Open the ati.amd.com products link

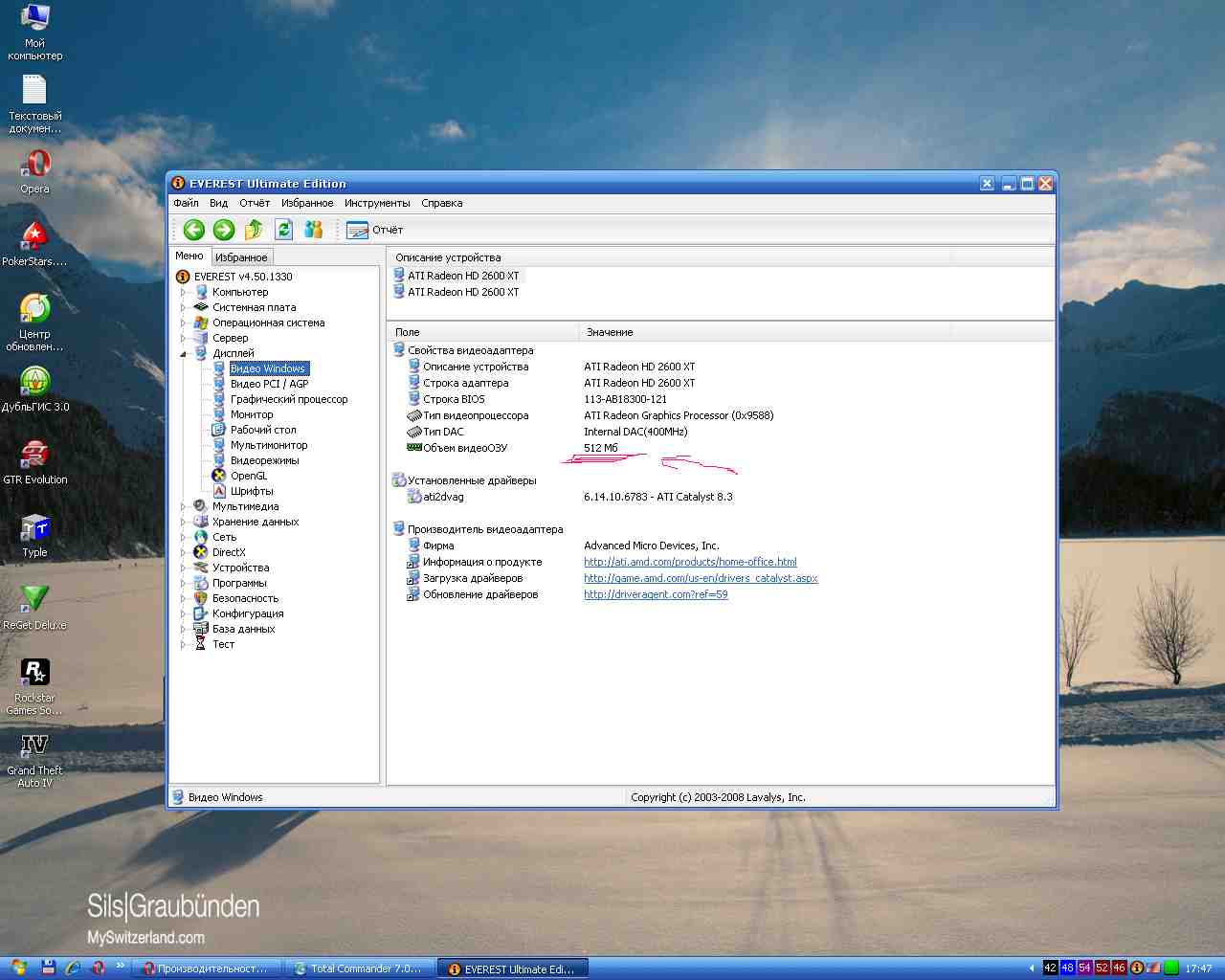(690, 562)
